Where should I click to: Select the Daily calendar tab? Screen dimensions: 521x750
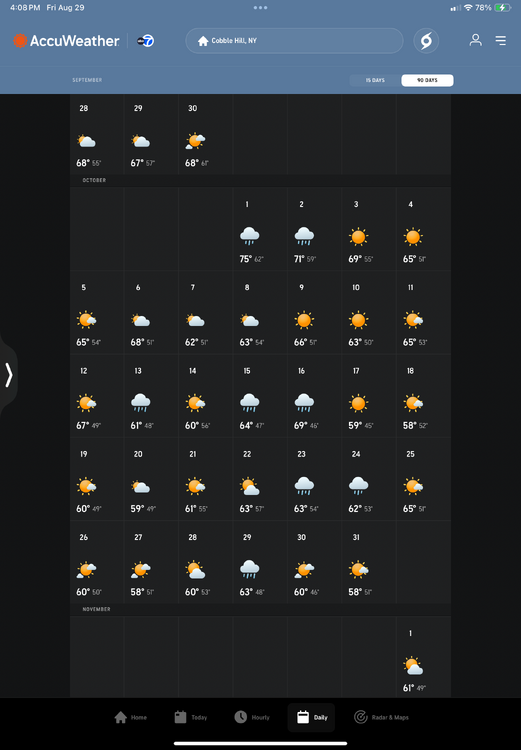pos(311,717)
